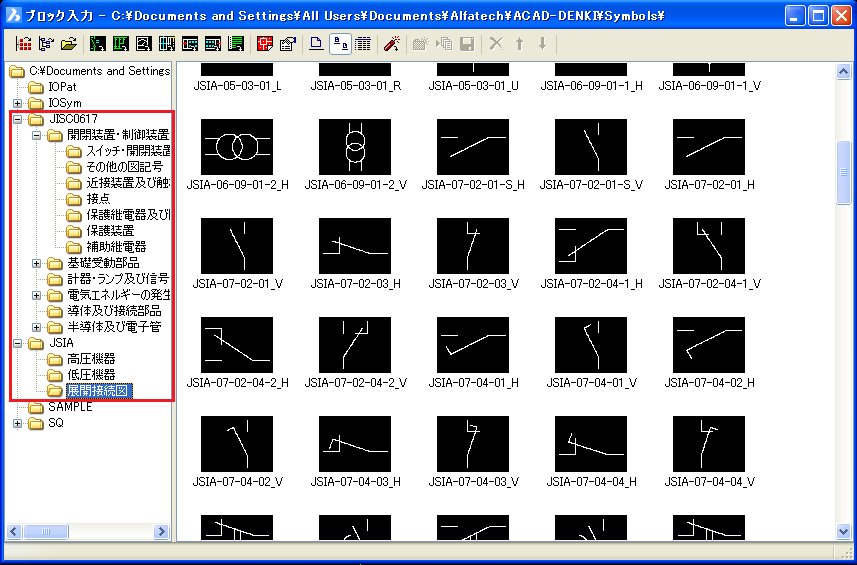The image size is (857, 565).
Task: Select the JSIA-06-09-01-2_V symbol thumbnail
Action: point(355,147)
